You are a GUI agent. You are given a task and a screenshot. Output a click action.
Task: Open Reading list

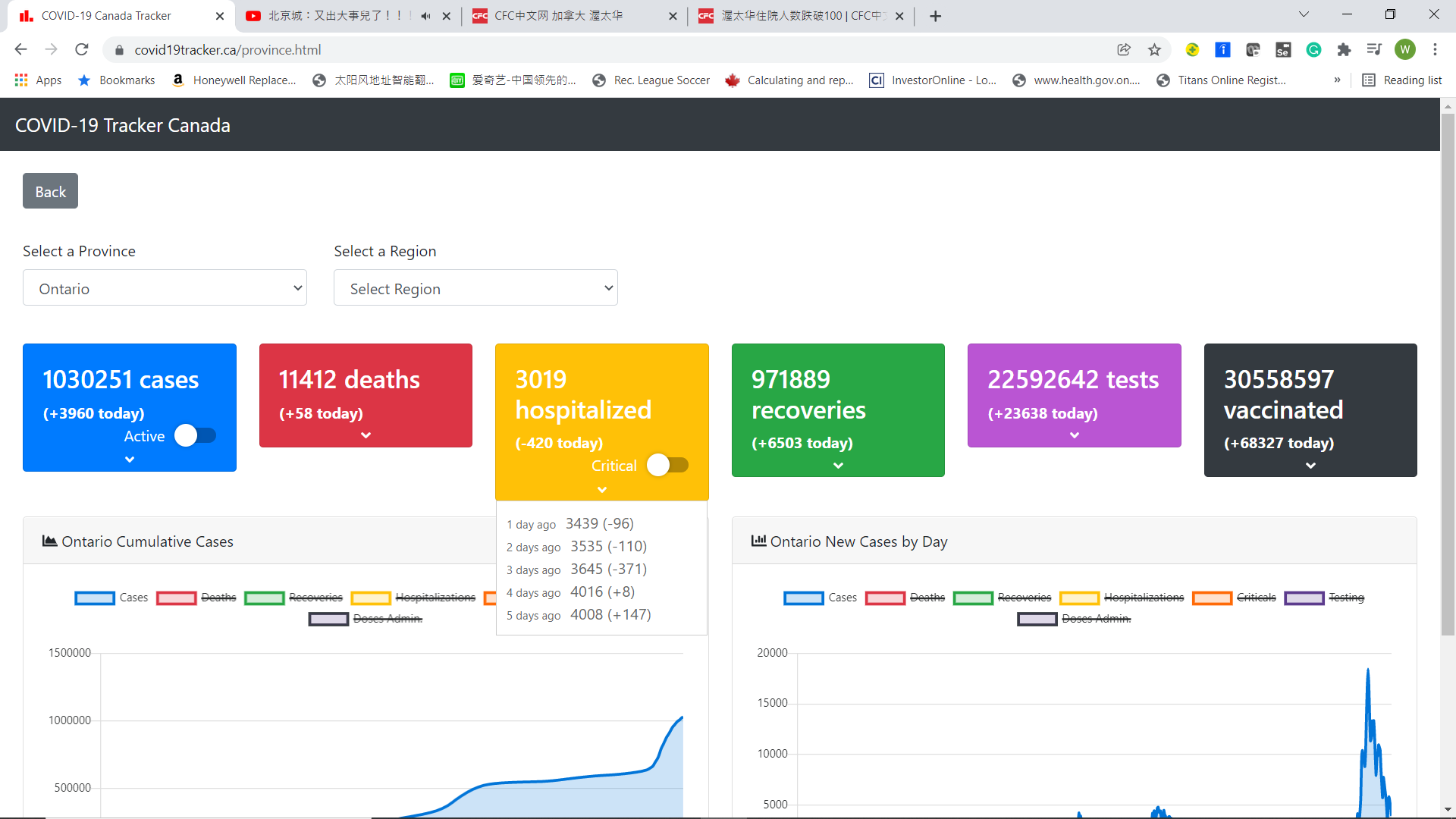coord(1402,80)
